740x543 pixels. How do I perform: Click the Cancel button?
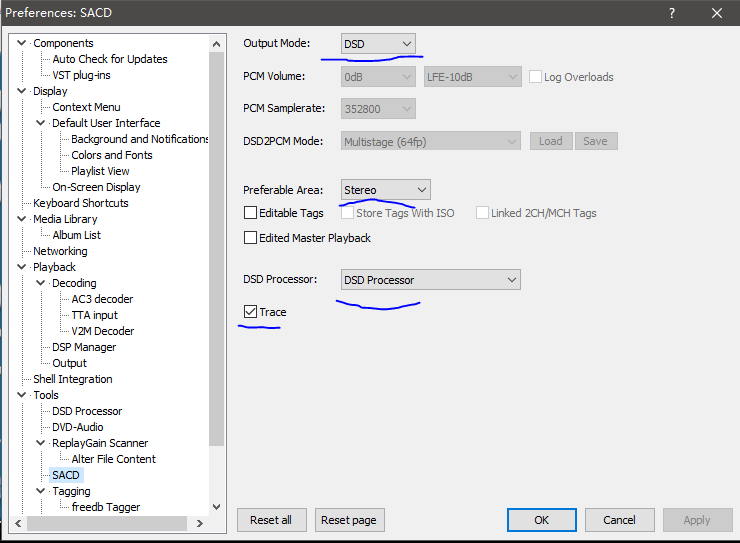click(619, 520)
